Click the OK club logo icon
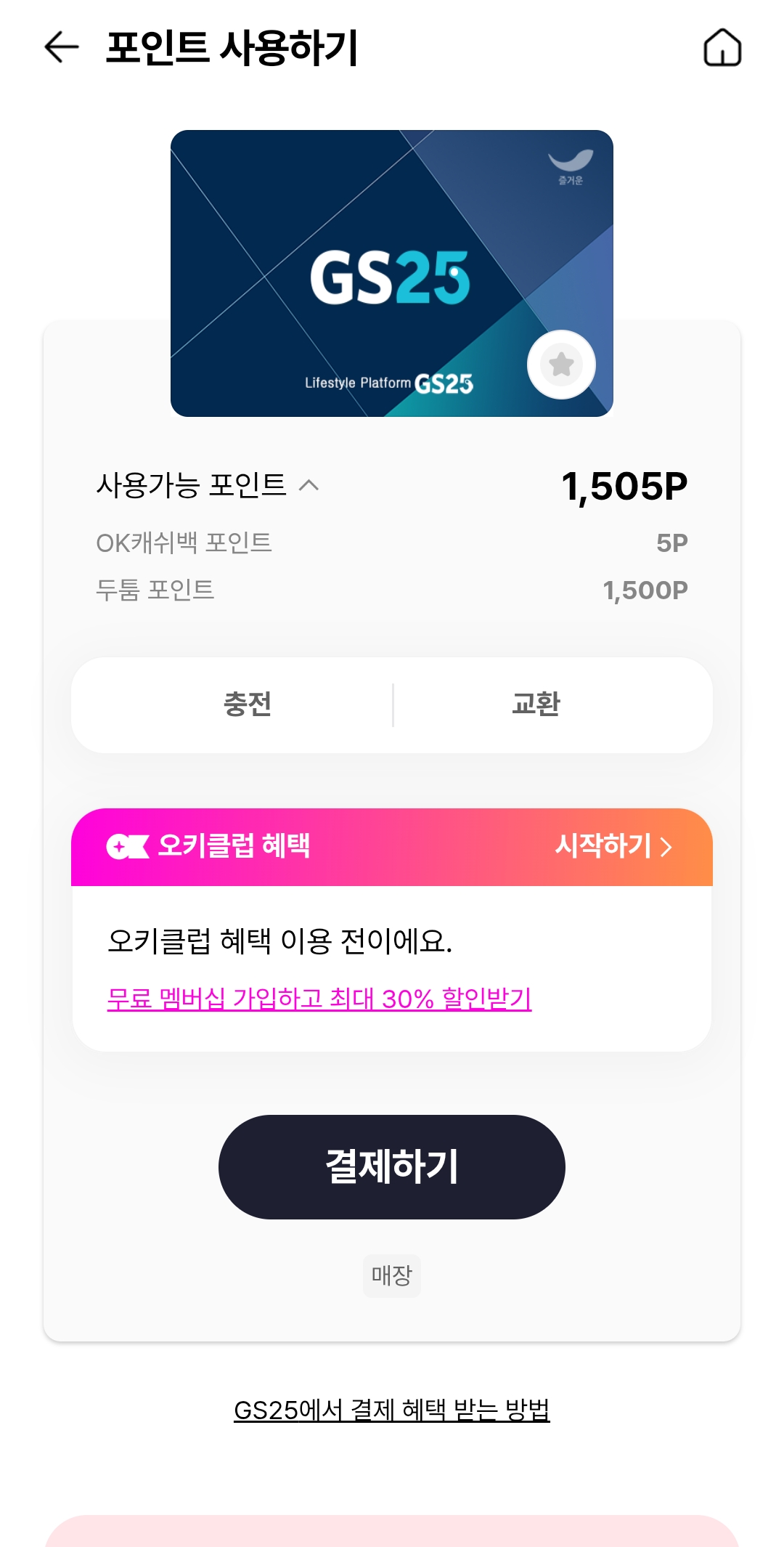 coord(128,846)
